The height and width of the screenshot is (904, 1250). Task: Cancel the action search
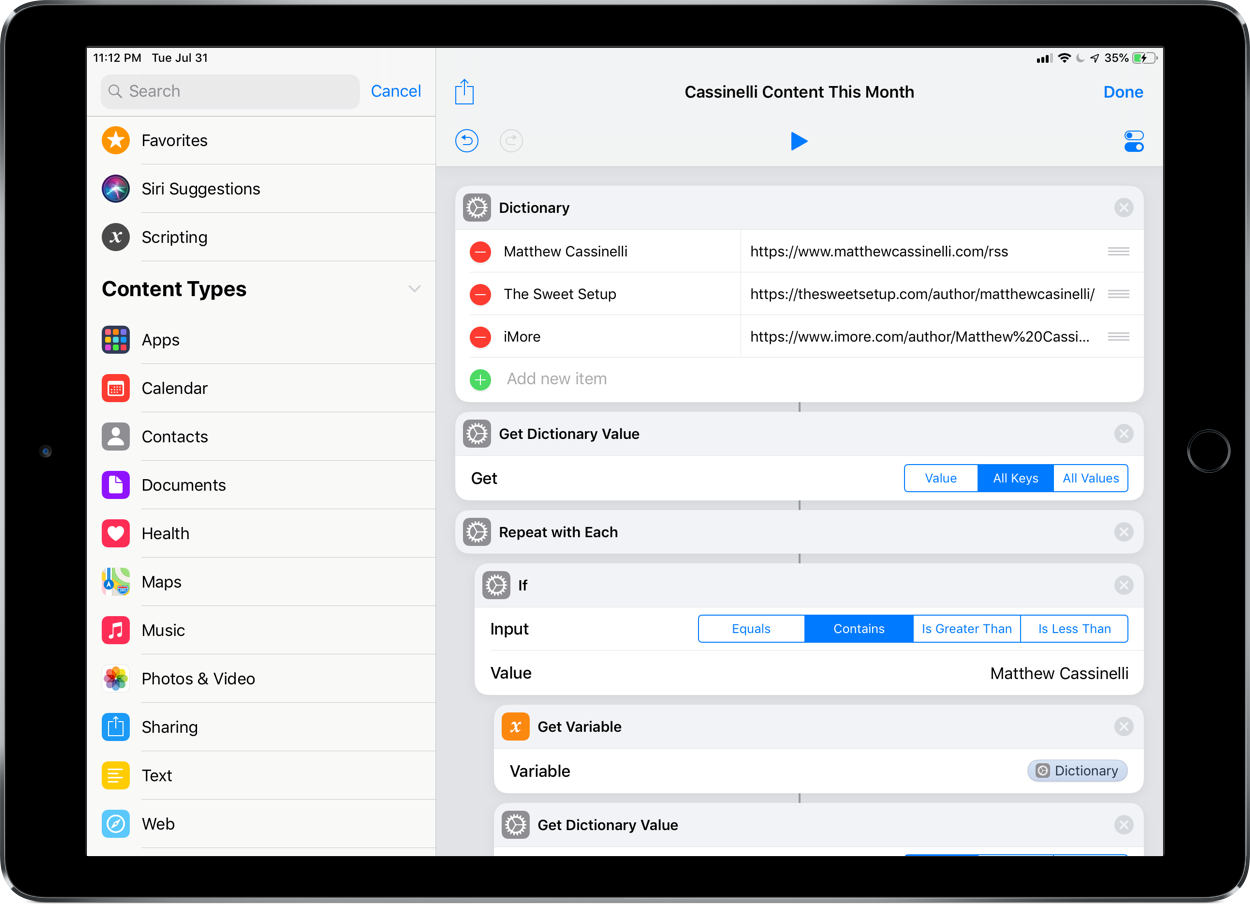pos(396,91)
